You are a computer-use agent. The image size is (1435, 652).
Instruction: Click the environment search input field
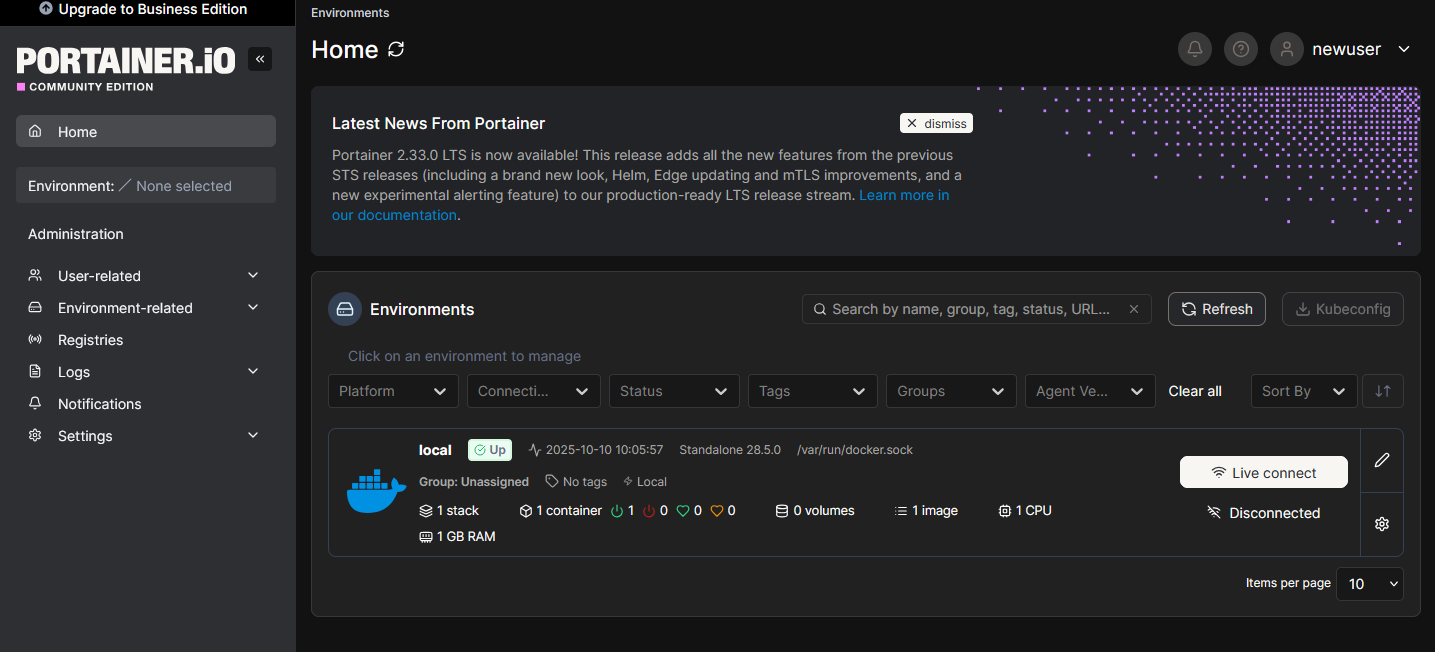coord(970,309)
